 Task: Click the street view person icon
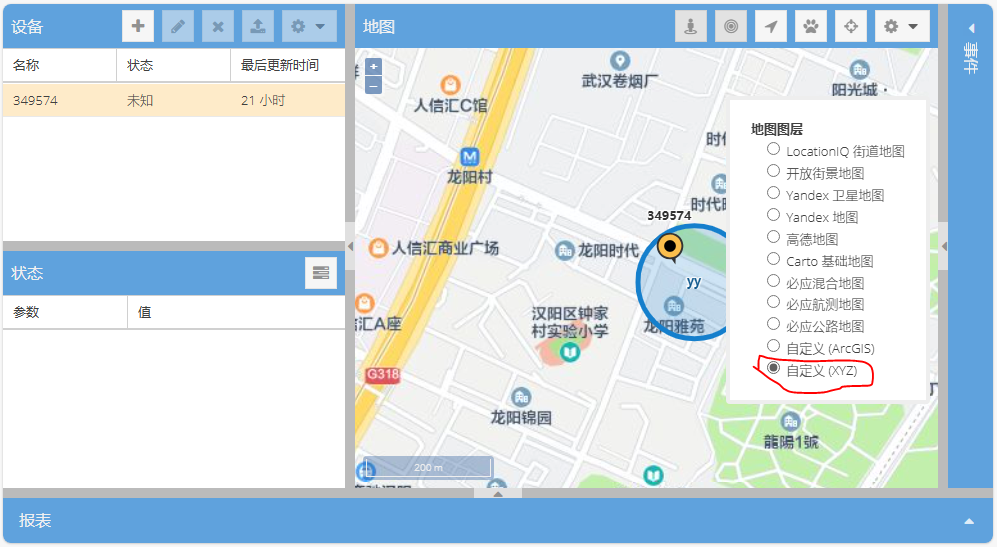coord(691,26)
